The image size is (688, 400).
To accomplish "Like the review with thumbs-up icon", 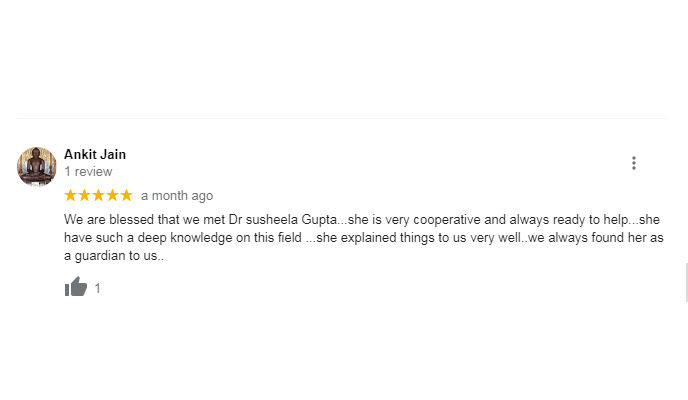I will click(x=76, y=287).
